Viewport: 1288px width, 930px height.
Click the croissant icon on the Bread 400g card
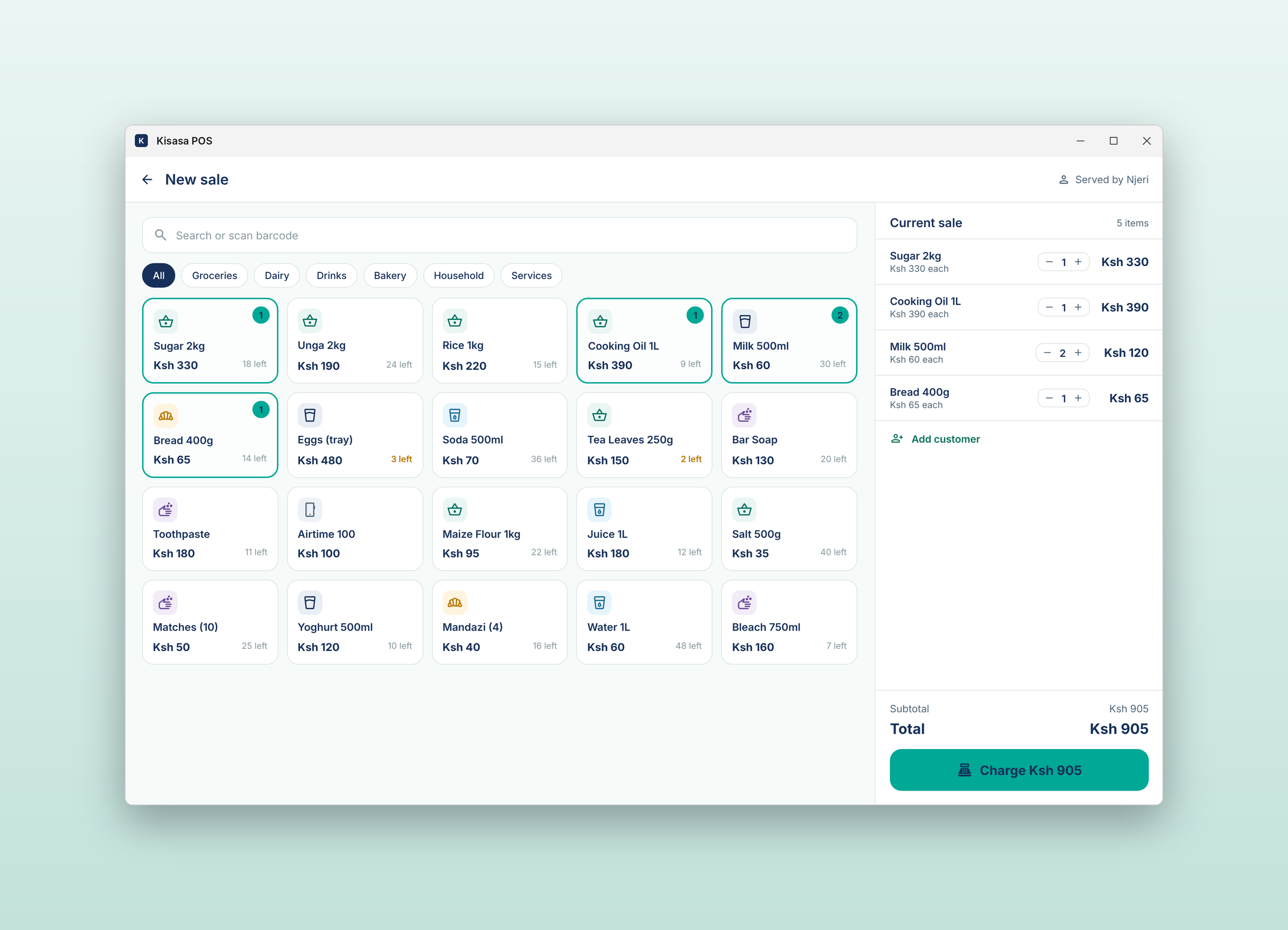166,416
